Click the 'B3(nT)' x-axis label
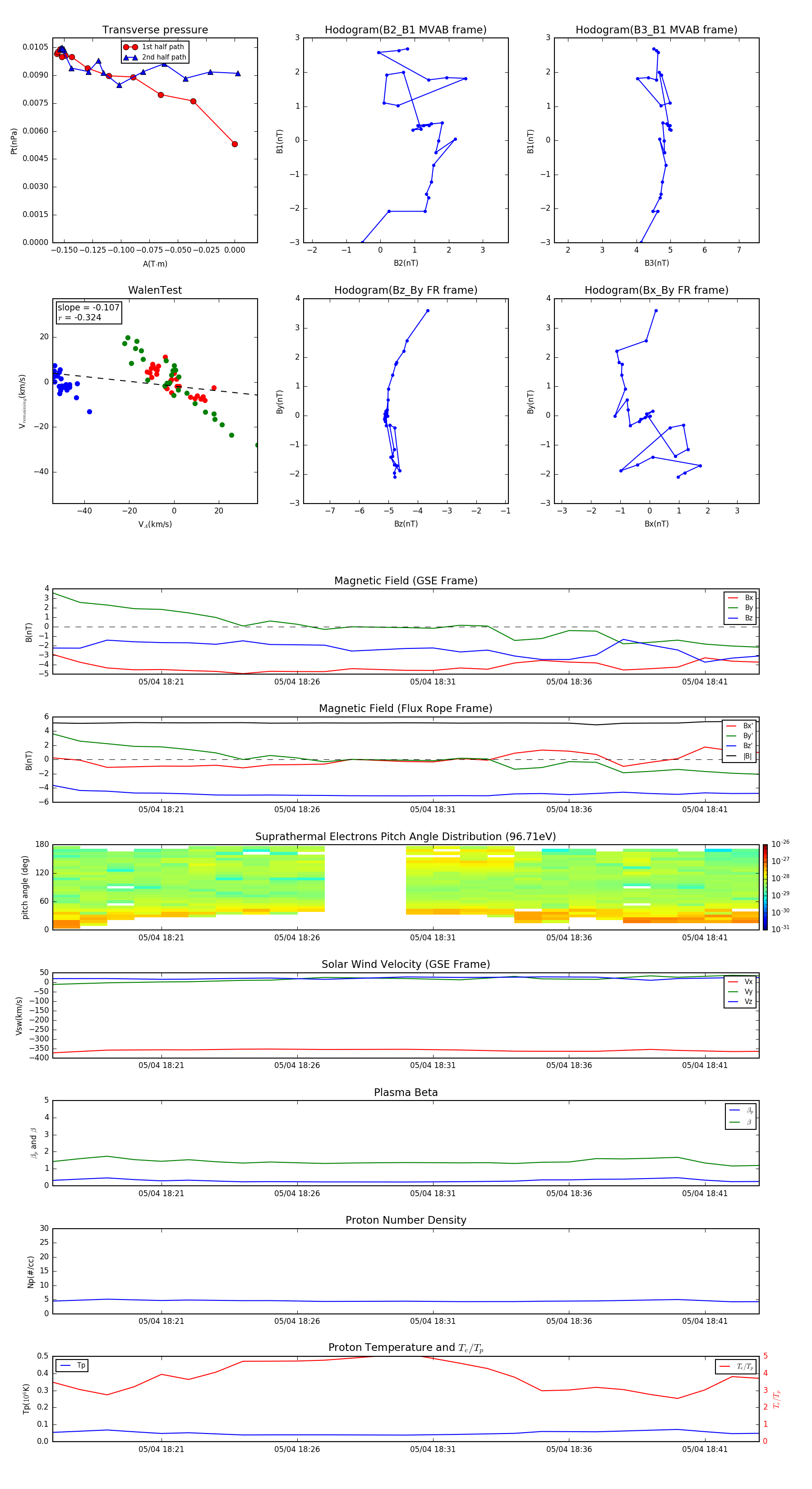The height and width of the screenshot is (1489, 812). [x=656, y=263]
